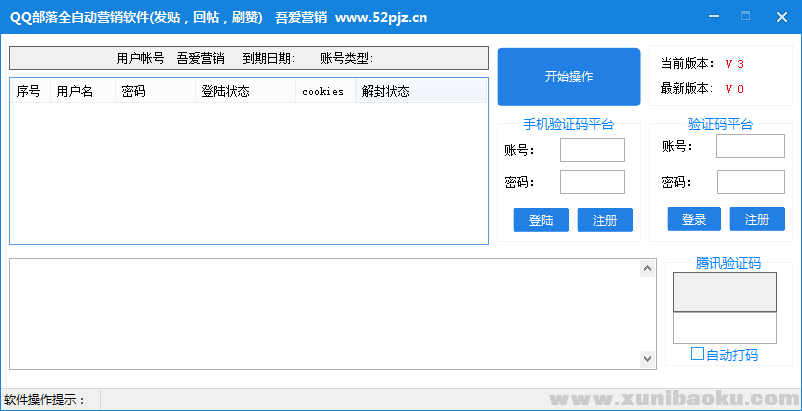Click 登陆 in the 手机验证码平台 panel
This screenshot has width=802, height=411.
541,220
